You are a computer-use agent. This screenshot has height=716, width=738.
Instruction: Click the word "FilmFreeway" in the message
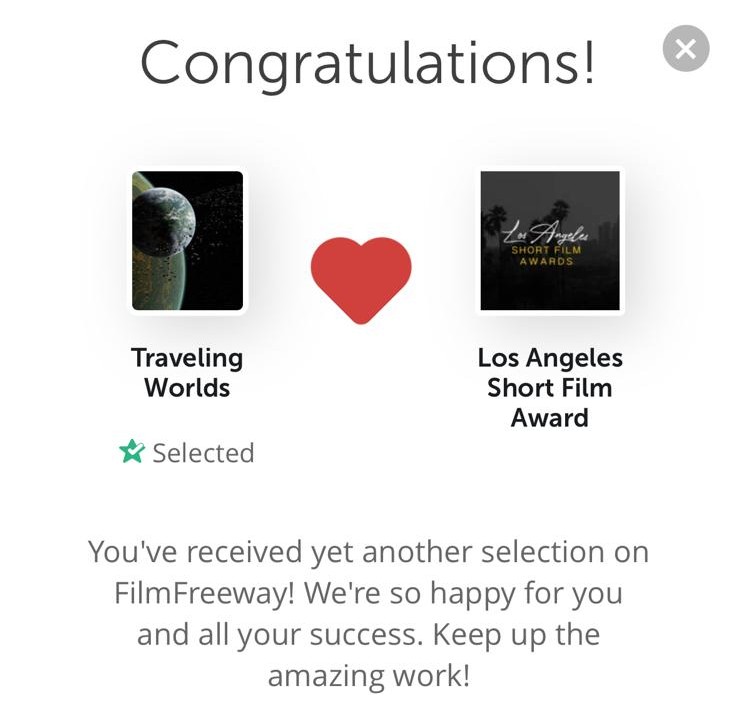pos(205,593)
